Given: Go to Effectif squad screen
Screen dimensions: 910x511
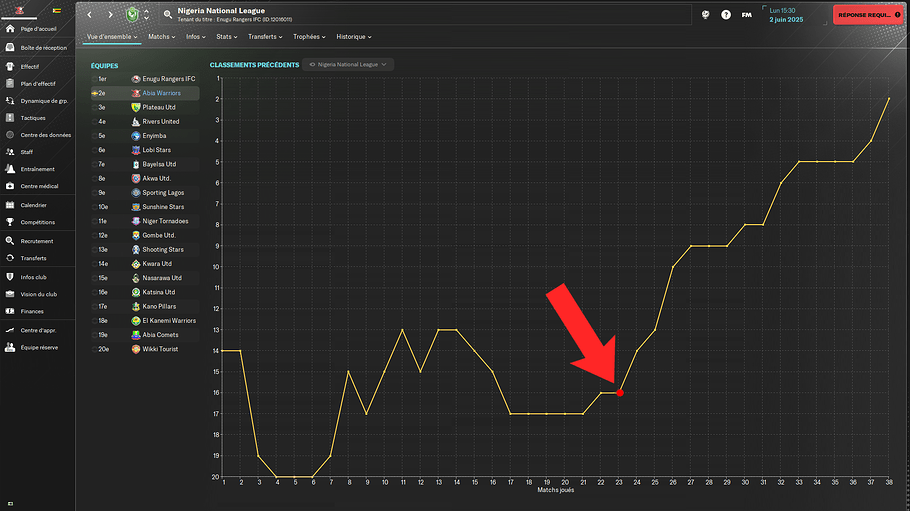Looking at the screenshot, I should click(x=30, y=66).
